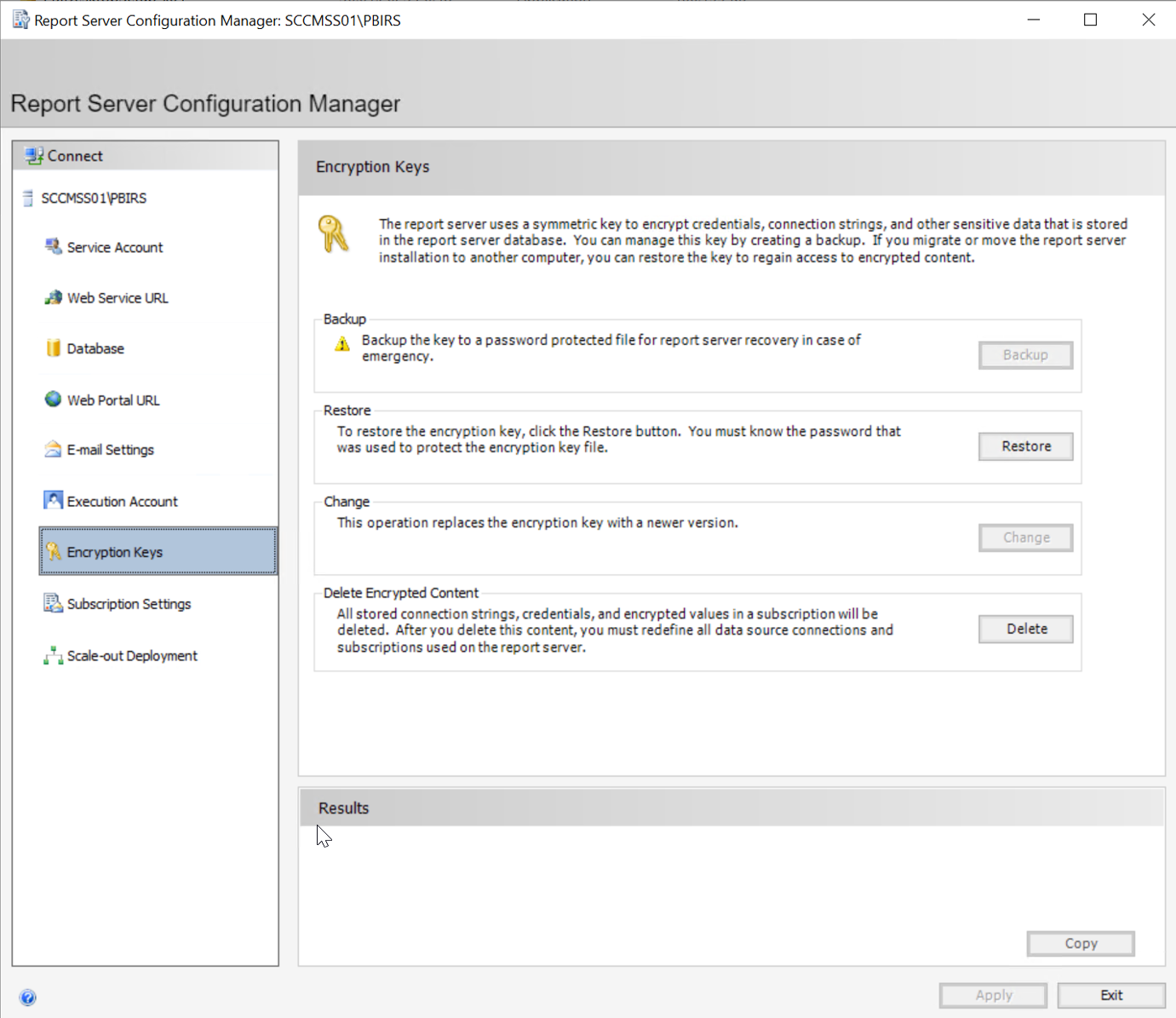Close the Configuration Manager window
The image size is (1176, 1018).
point(1149,20)
